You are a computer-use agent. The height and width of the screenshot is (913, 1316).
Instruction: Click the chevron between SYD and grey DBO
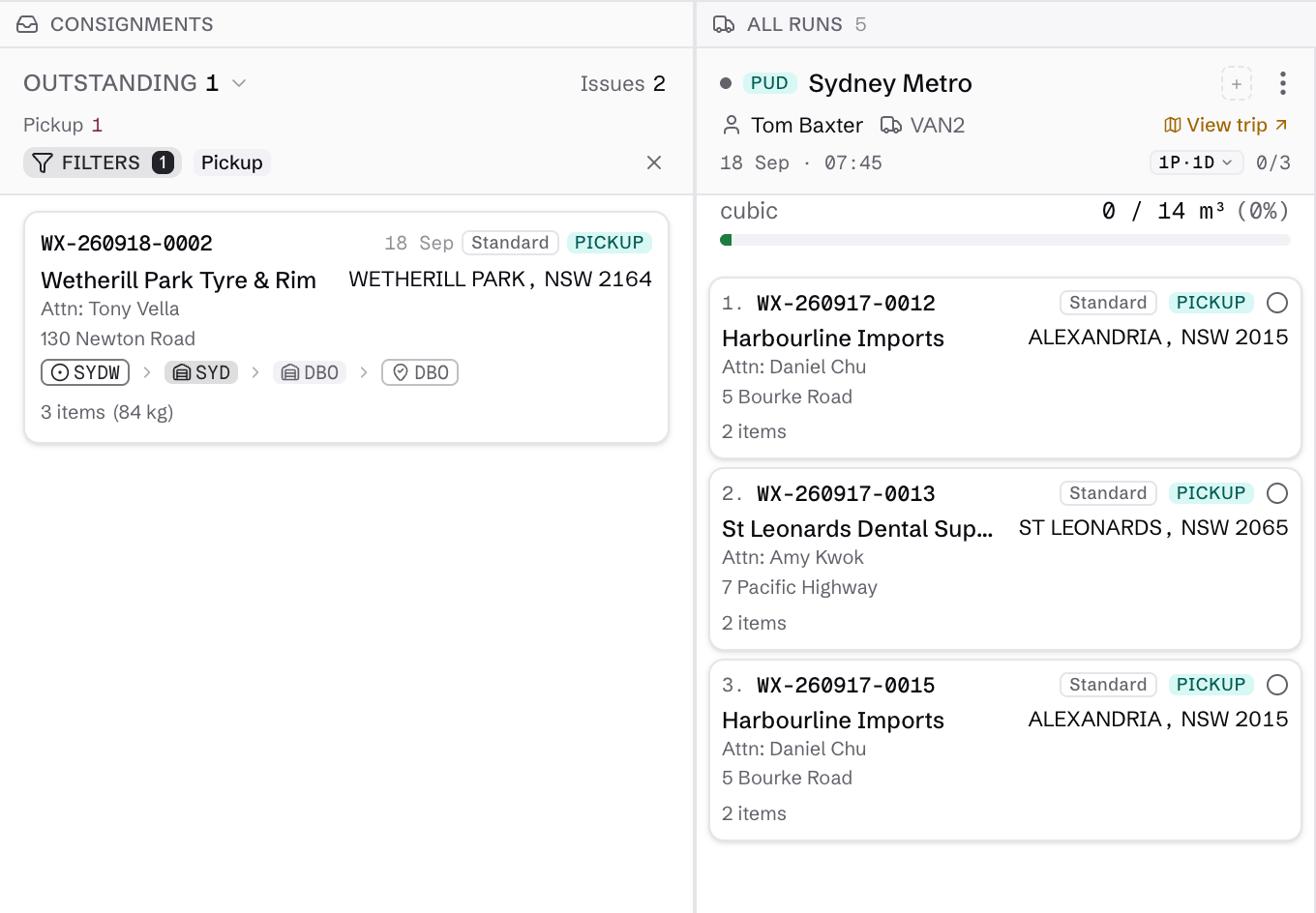pyautogui.click(x=255, y=372)
